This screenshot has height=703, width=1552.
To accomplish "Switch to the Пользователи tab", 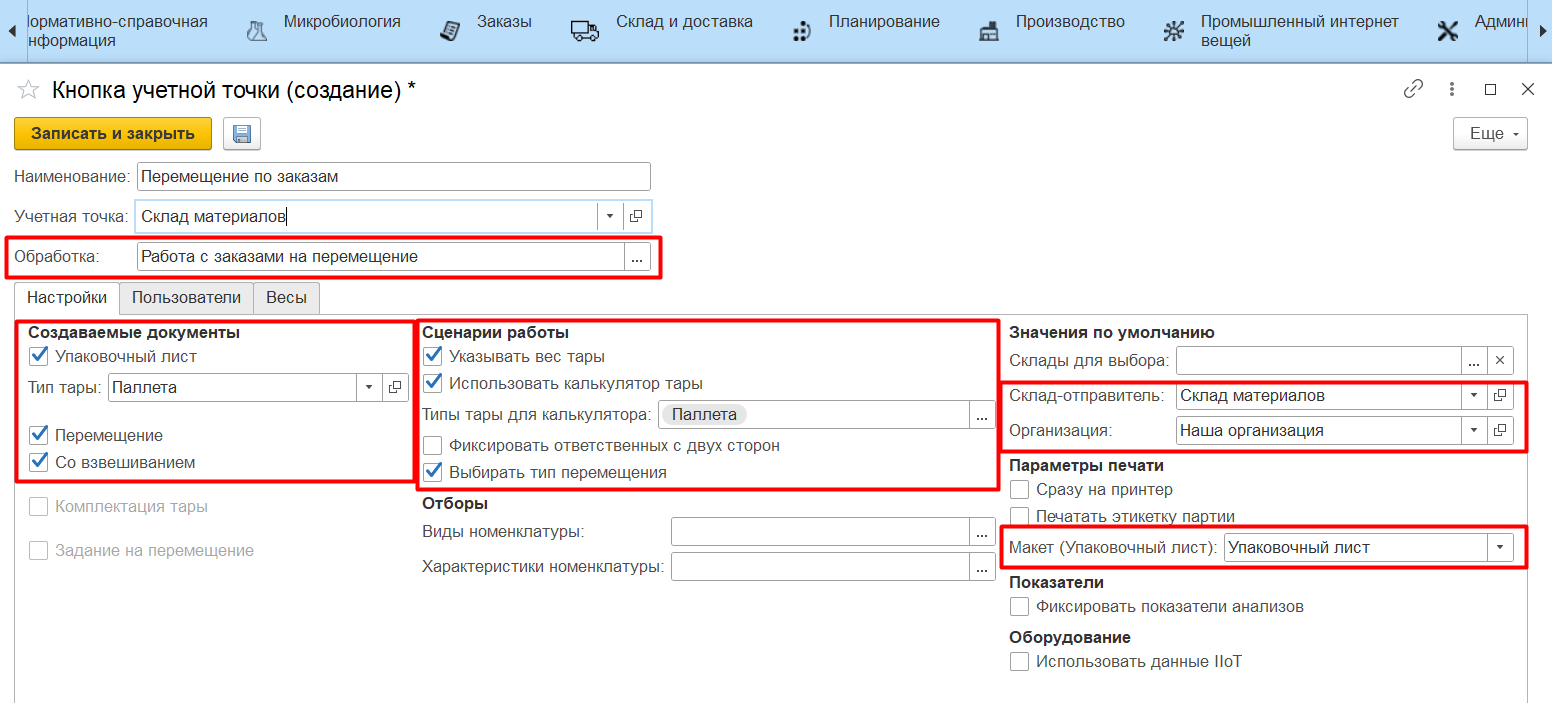I will point(186,298).
